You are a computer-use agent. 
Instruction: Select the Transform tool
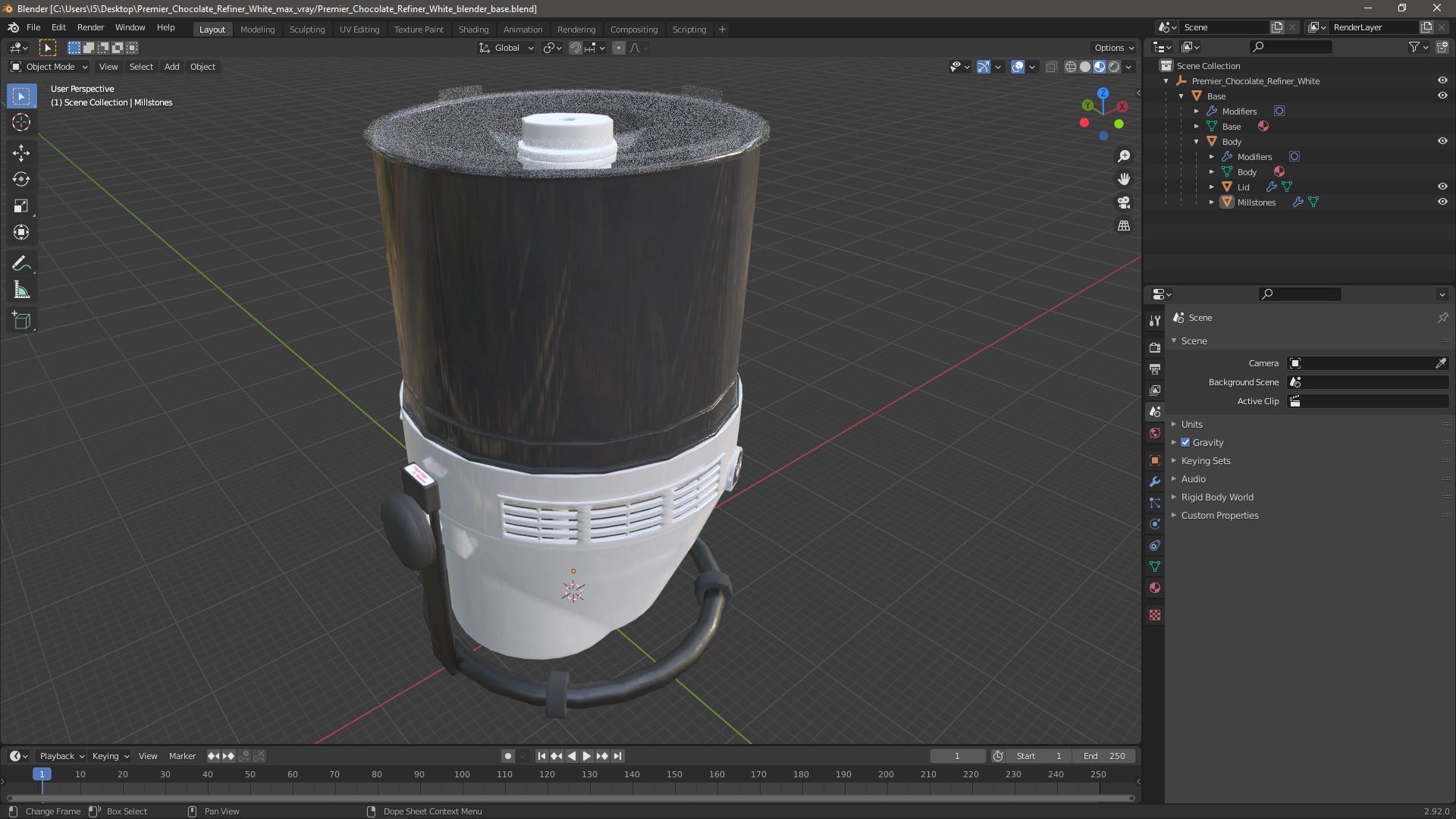pyautogui.click(x=21, y=233)
